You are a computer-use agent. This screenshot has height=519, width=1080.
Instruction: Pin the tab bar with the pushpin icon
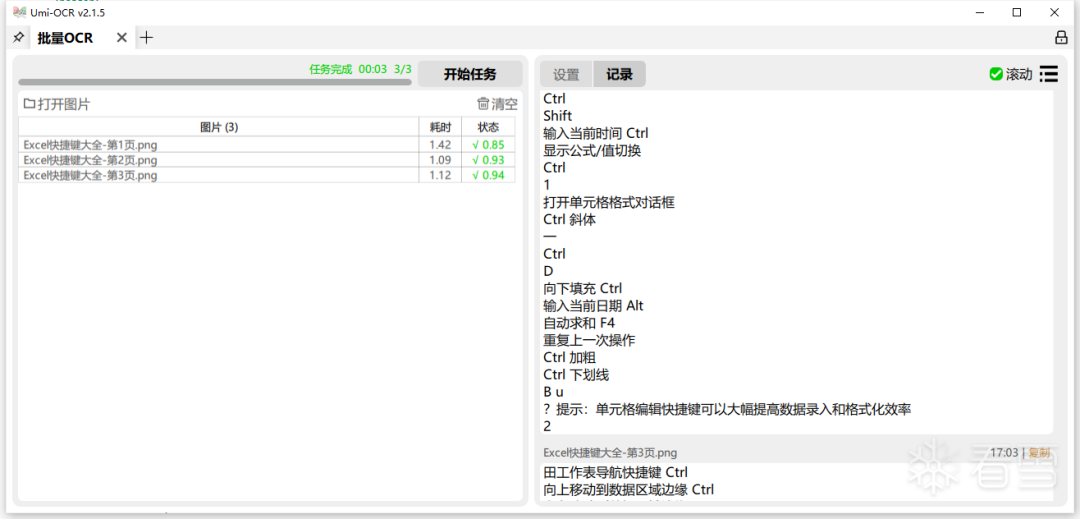click(x=17, y=38)
